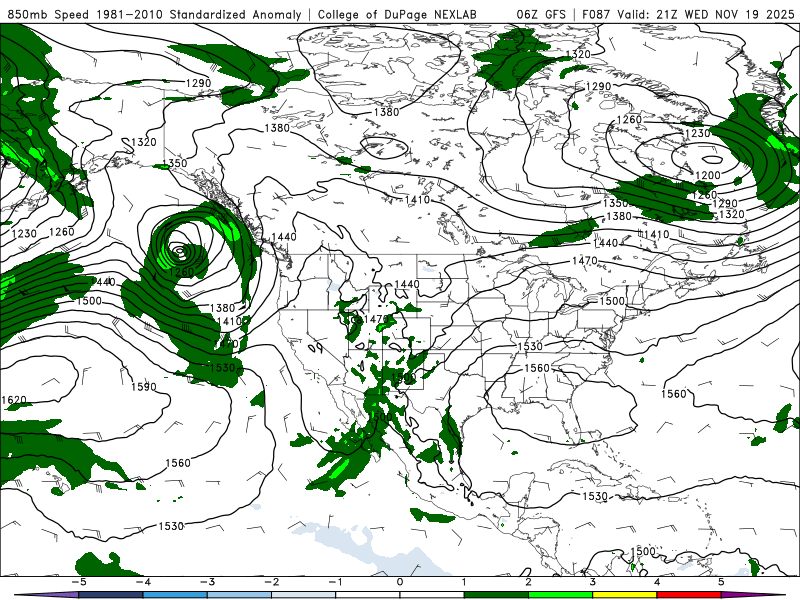Click the 'College of DuPage NEXLAB' label
This screenshot has height=600, width=800.
(x=397, y=15)
